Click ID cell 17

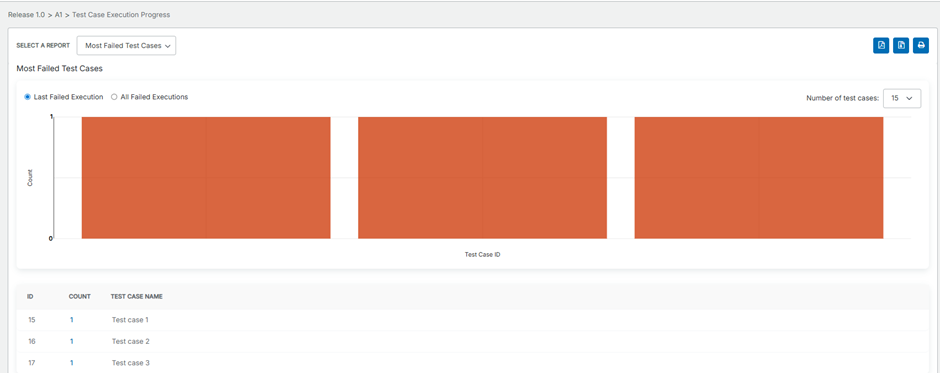(32, 363)
